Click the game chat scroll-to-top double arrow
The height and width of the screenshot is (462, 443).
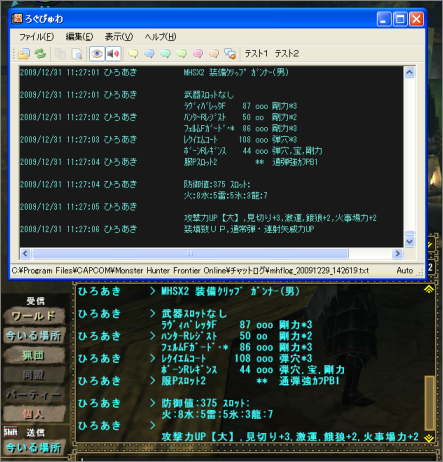coord(429,289)
